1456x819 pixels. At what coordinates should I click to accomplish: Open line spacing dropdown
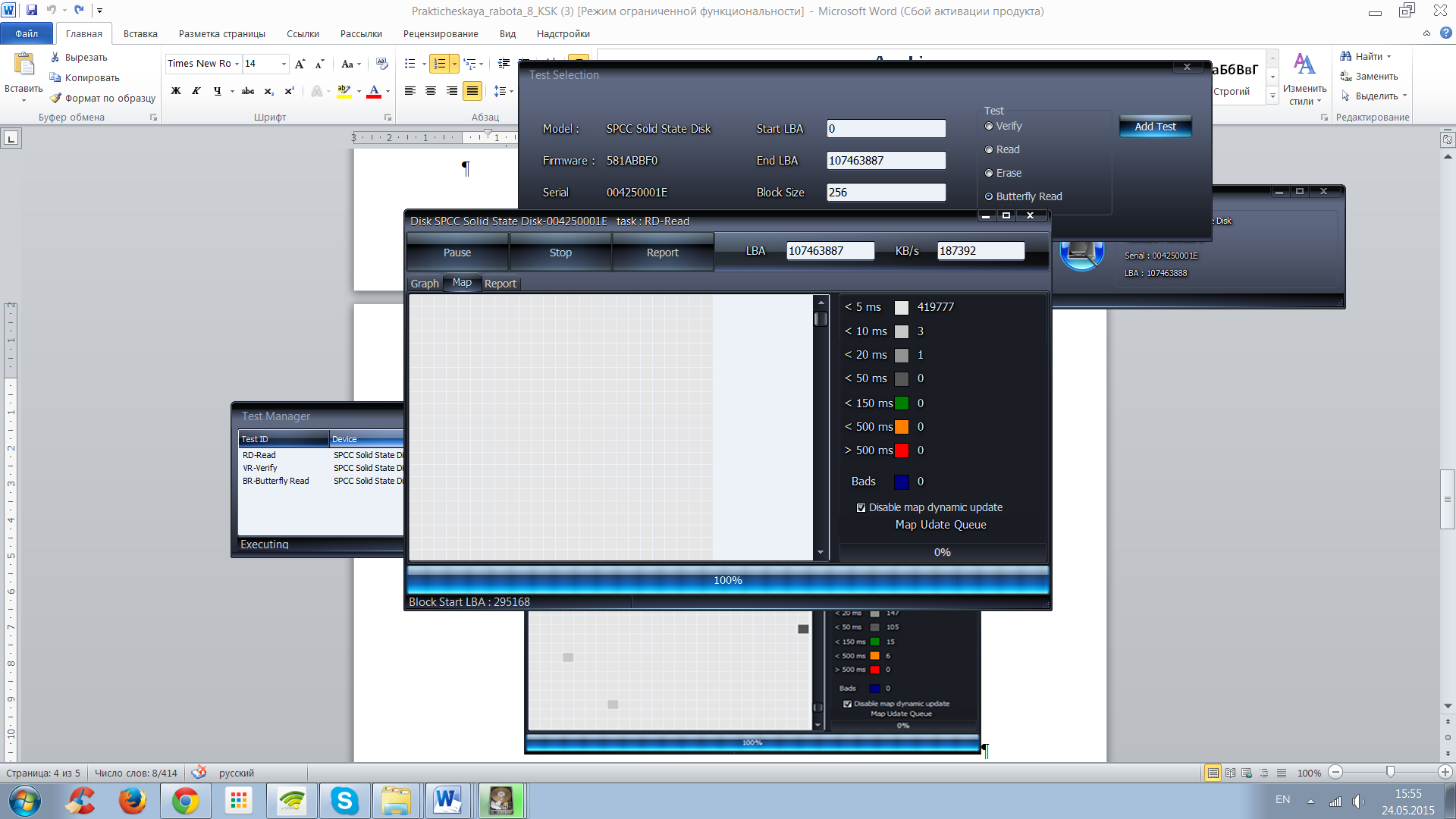(504, 91)
